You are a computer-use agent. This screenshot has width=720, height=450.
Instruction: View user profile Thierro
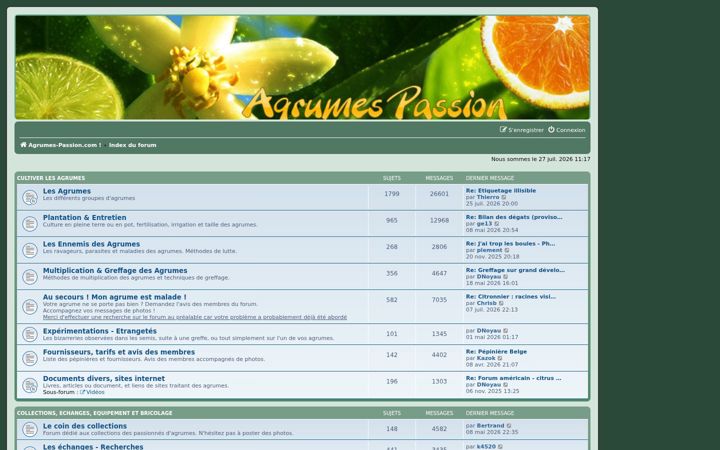coord(488,197)
